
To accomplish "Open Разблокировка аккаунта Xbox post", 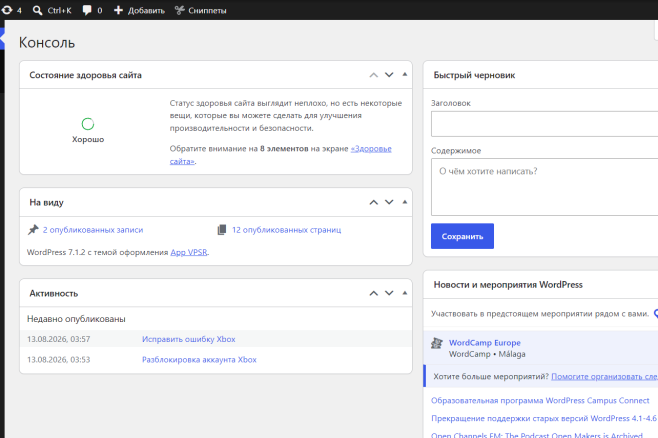I will tap(199, 360).
